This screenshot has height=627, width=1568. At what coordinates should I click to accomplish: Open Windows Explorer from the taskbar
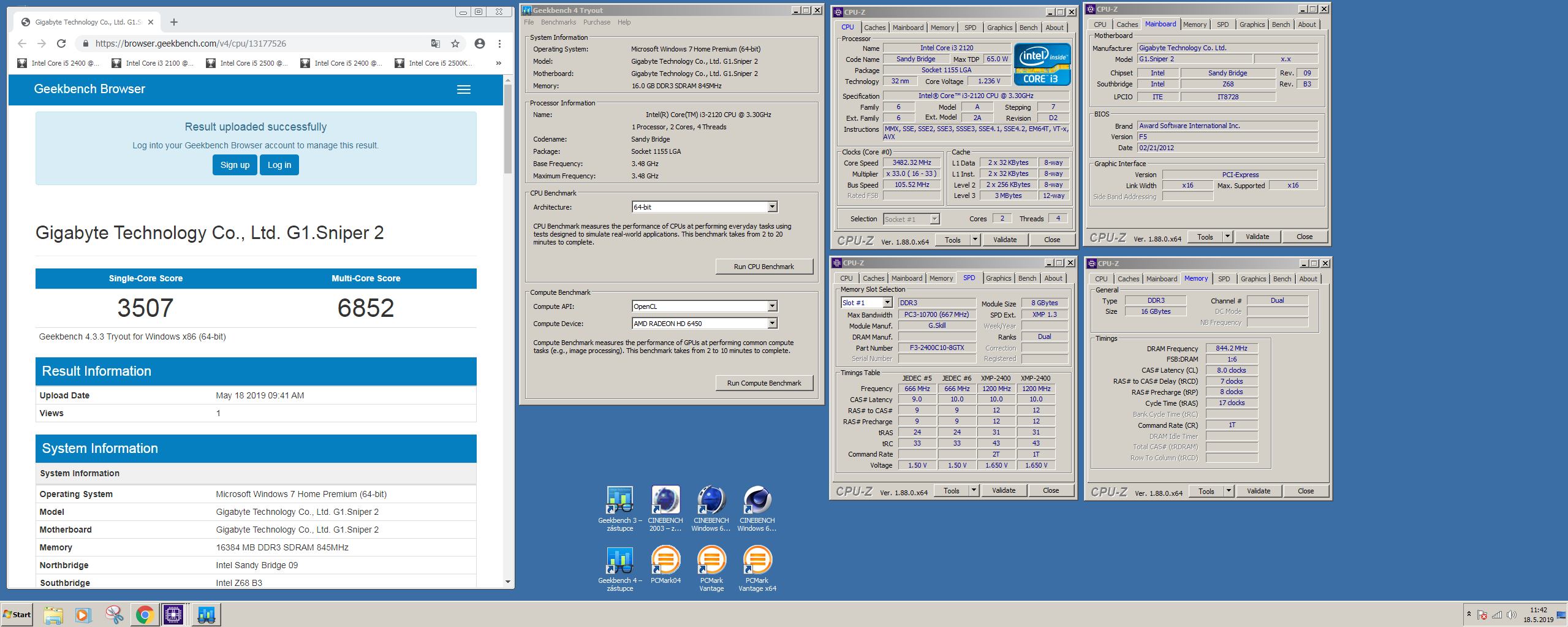coord(53,615)
